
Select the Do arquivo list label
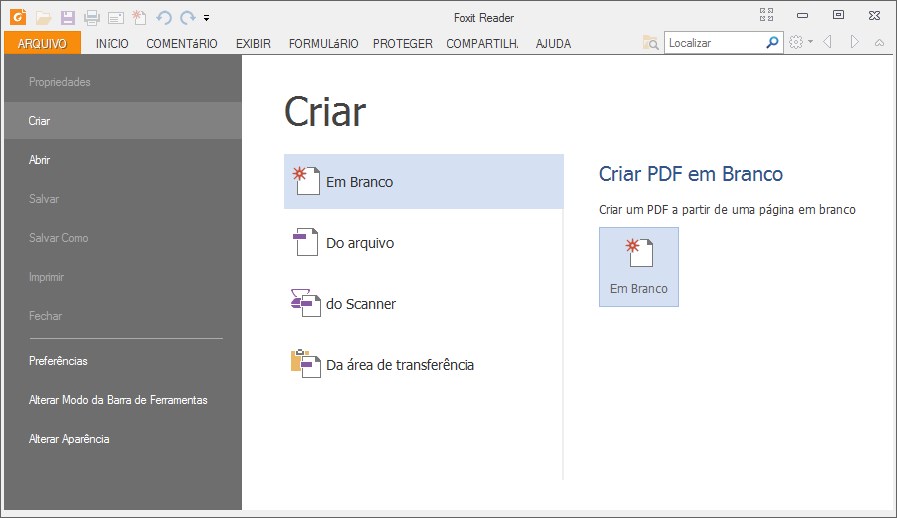[360, 243]
